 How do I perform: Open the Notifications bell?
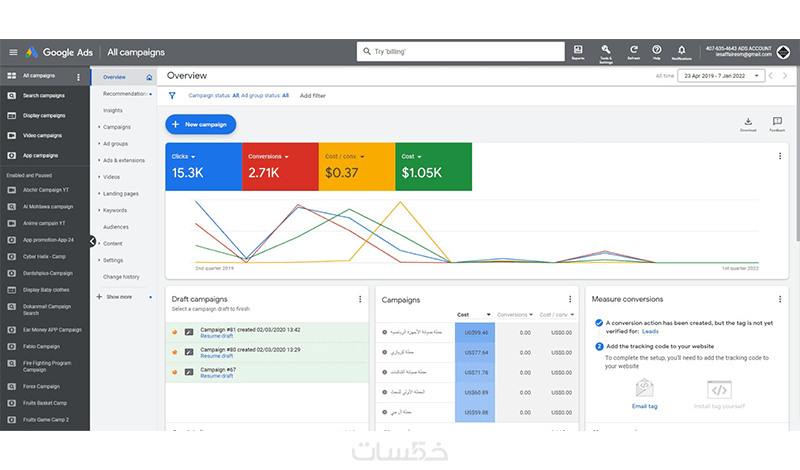(x=682, y=52)
